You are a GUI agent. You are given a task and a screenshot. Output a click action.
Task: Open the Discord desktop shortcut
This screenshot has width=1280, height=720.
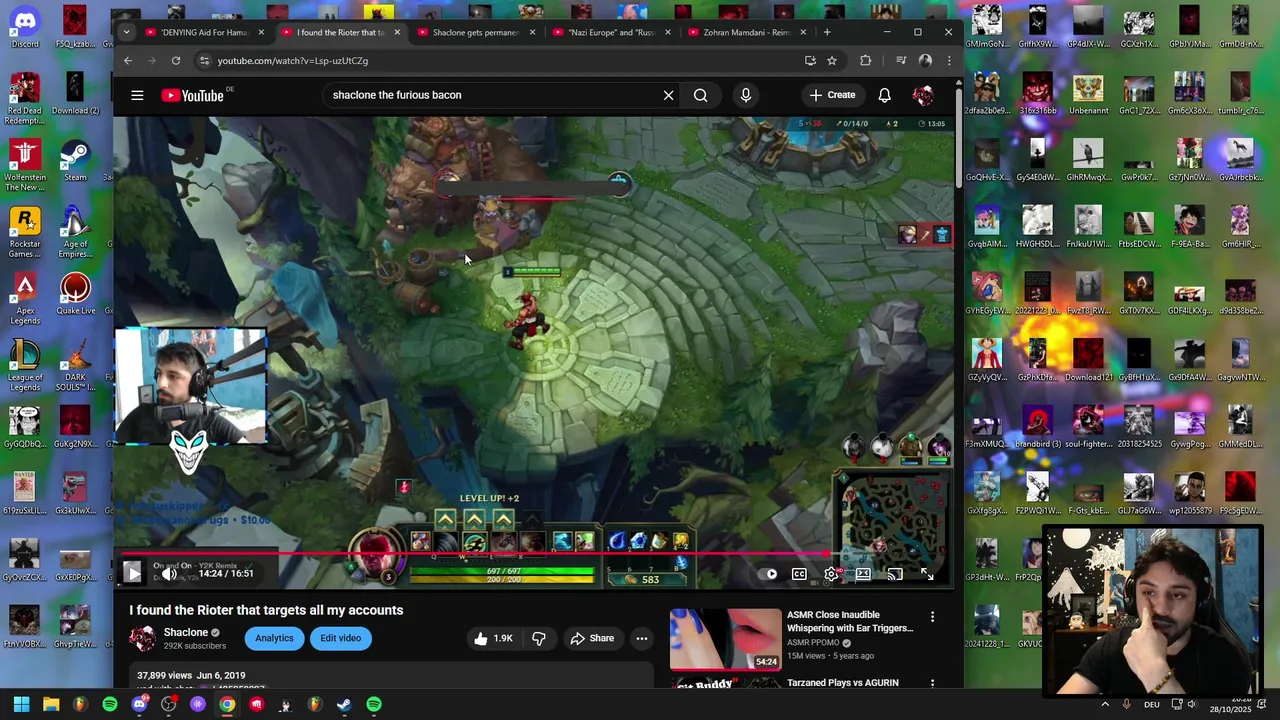(25, 27)
